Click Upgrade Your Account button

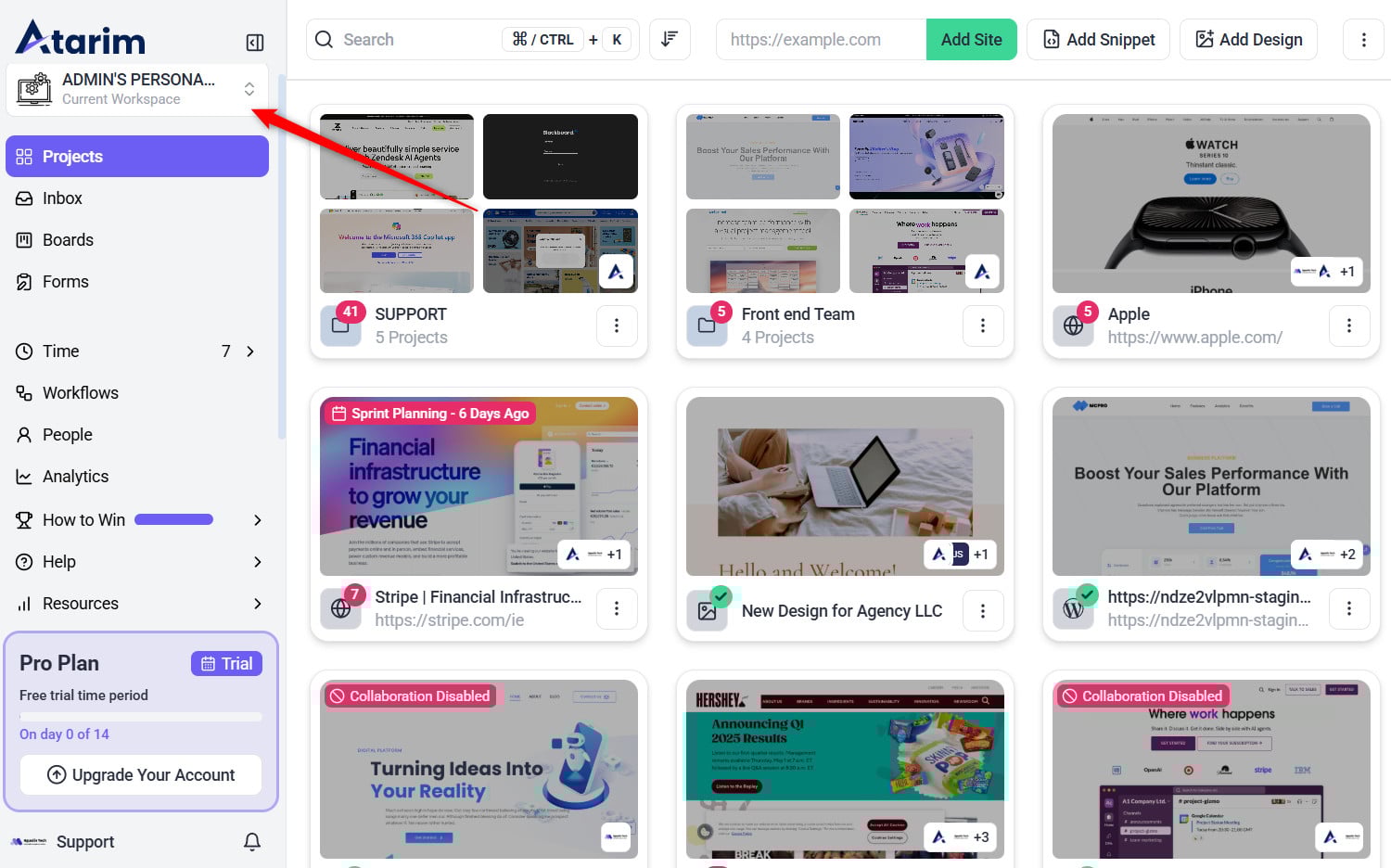click(x=141, y=774)
